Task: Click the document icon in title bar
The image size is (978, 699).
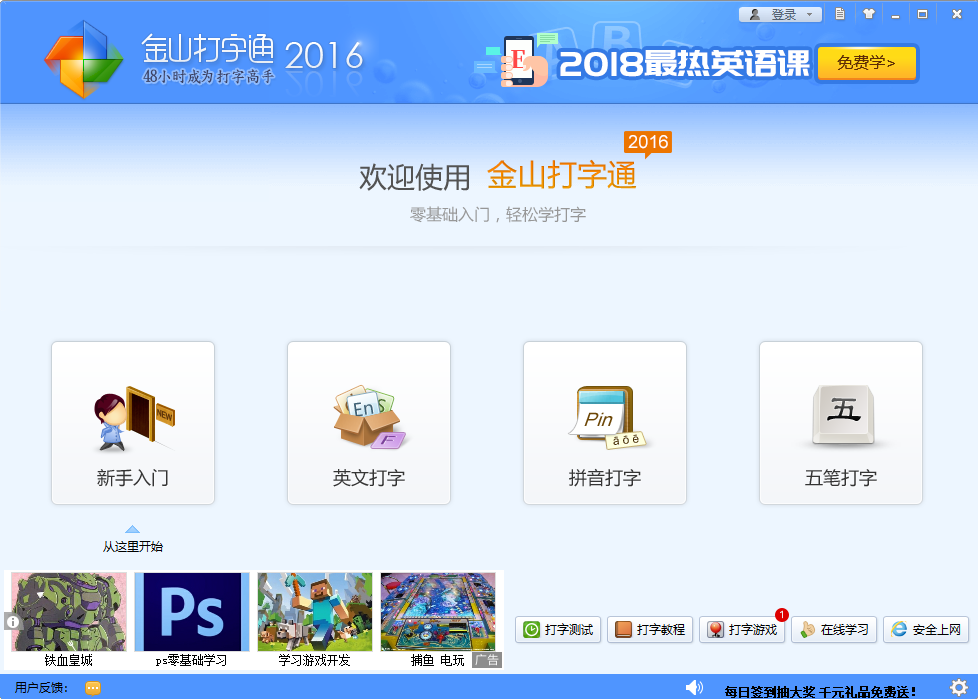Action: click(x=840, y=14)
